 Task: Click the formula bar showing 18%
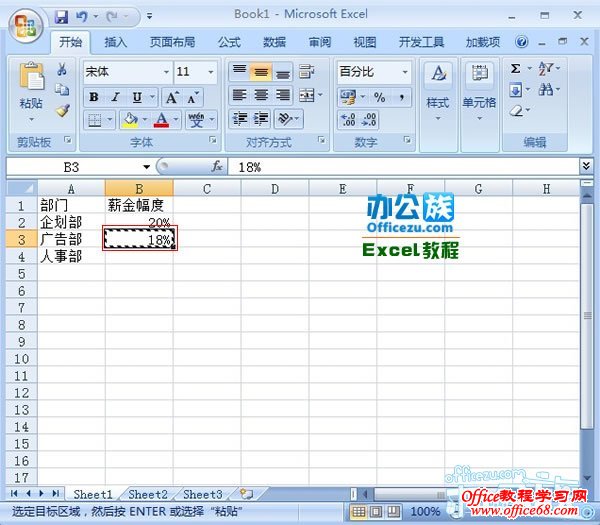click(403, 167)
